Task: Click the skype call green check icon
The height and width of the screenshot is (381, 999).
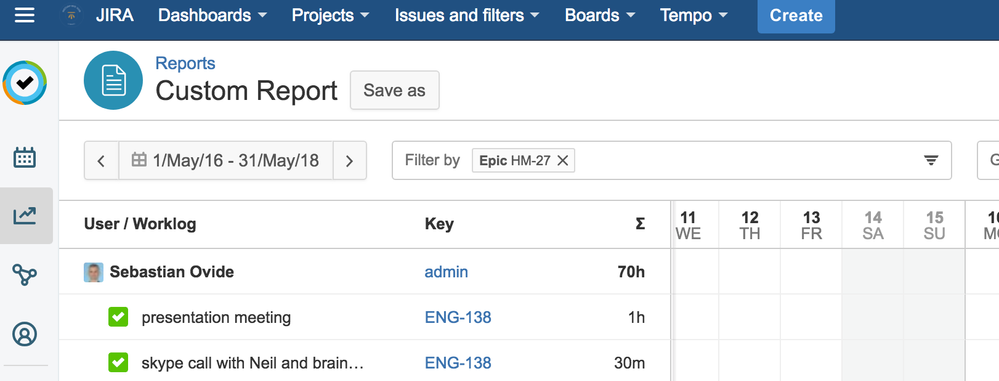Action: pos(119,363)
